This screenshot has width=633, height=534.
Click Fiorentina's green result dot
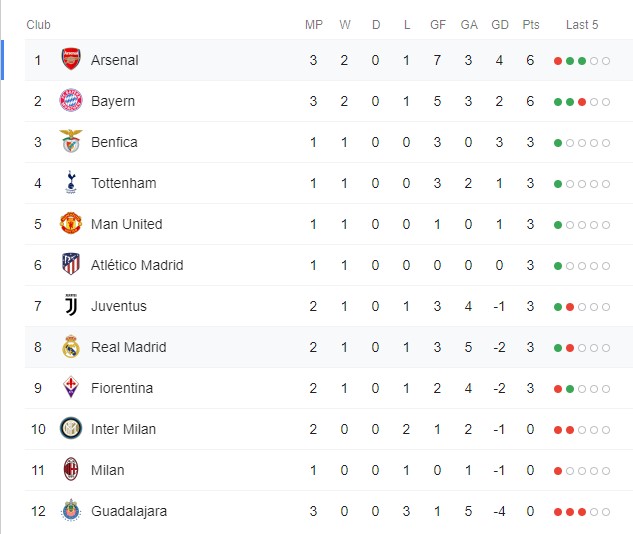[x=570, y=389]
